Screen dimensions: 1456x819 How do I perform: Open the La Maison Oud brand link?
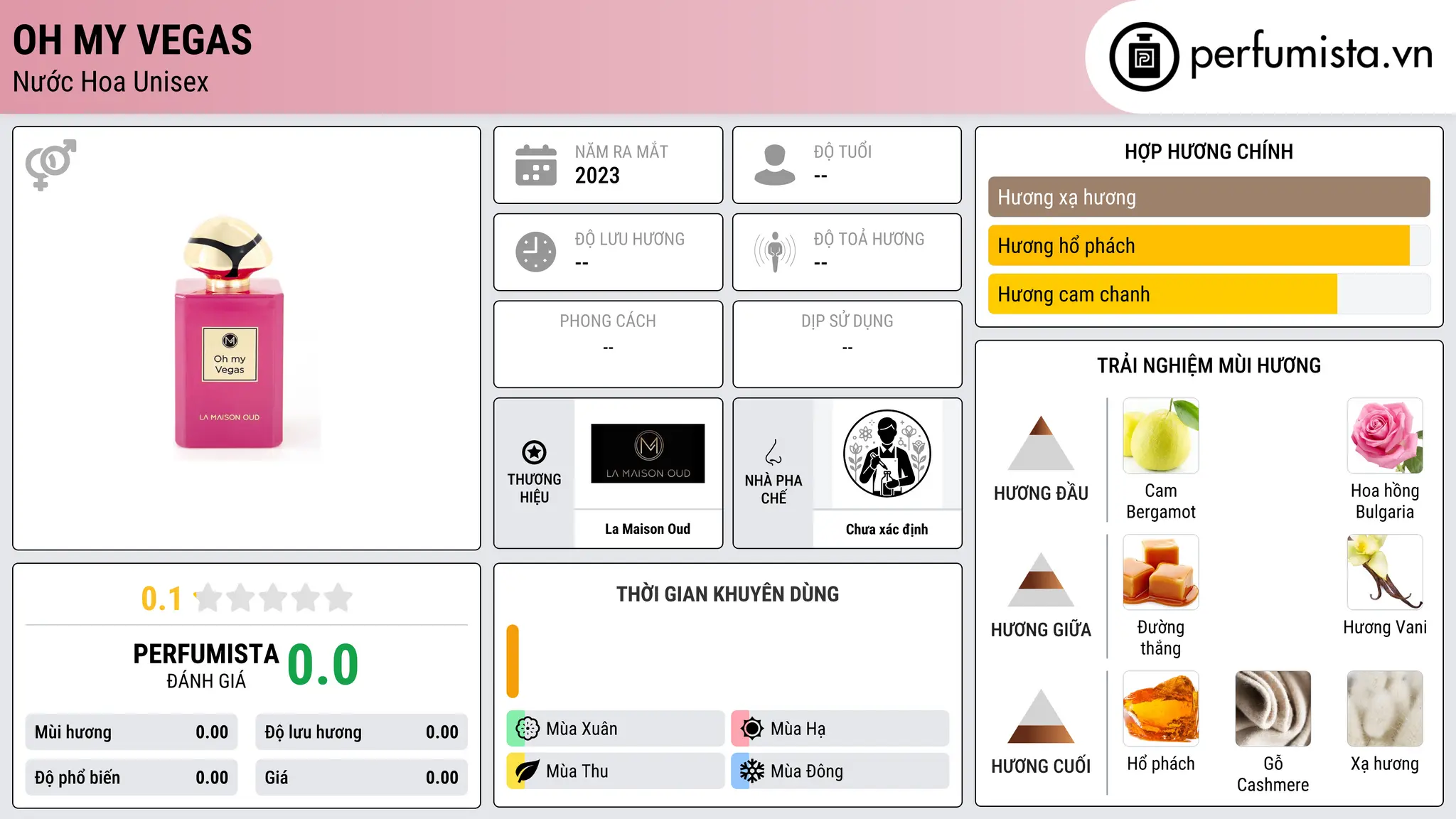[x=648, y=529]
